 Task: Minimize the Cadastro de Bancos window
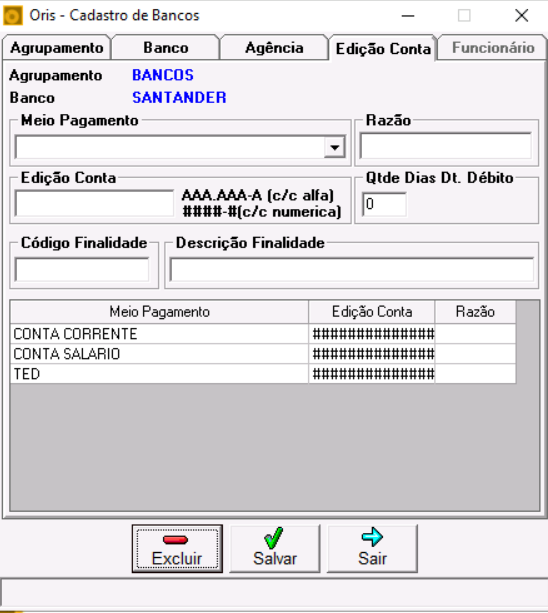pos(408,16)
